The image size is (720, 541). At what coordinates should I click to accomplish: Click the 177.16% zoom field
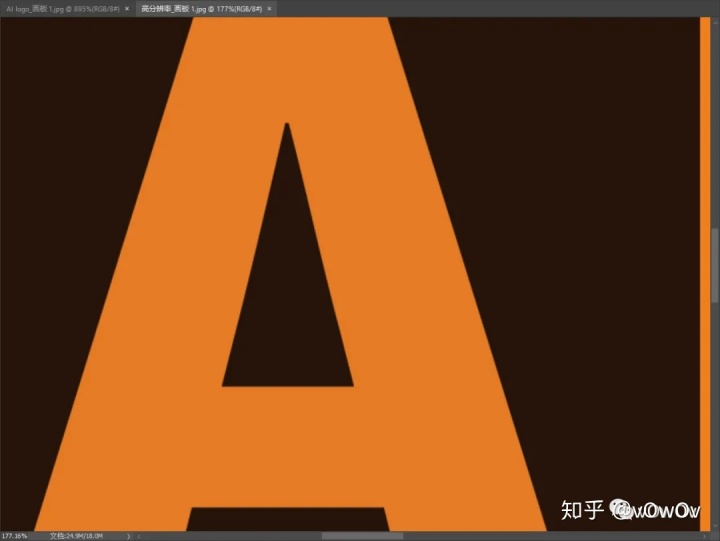pyautogui.click(x=15, y=536)
